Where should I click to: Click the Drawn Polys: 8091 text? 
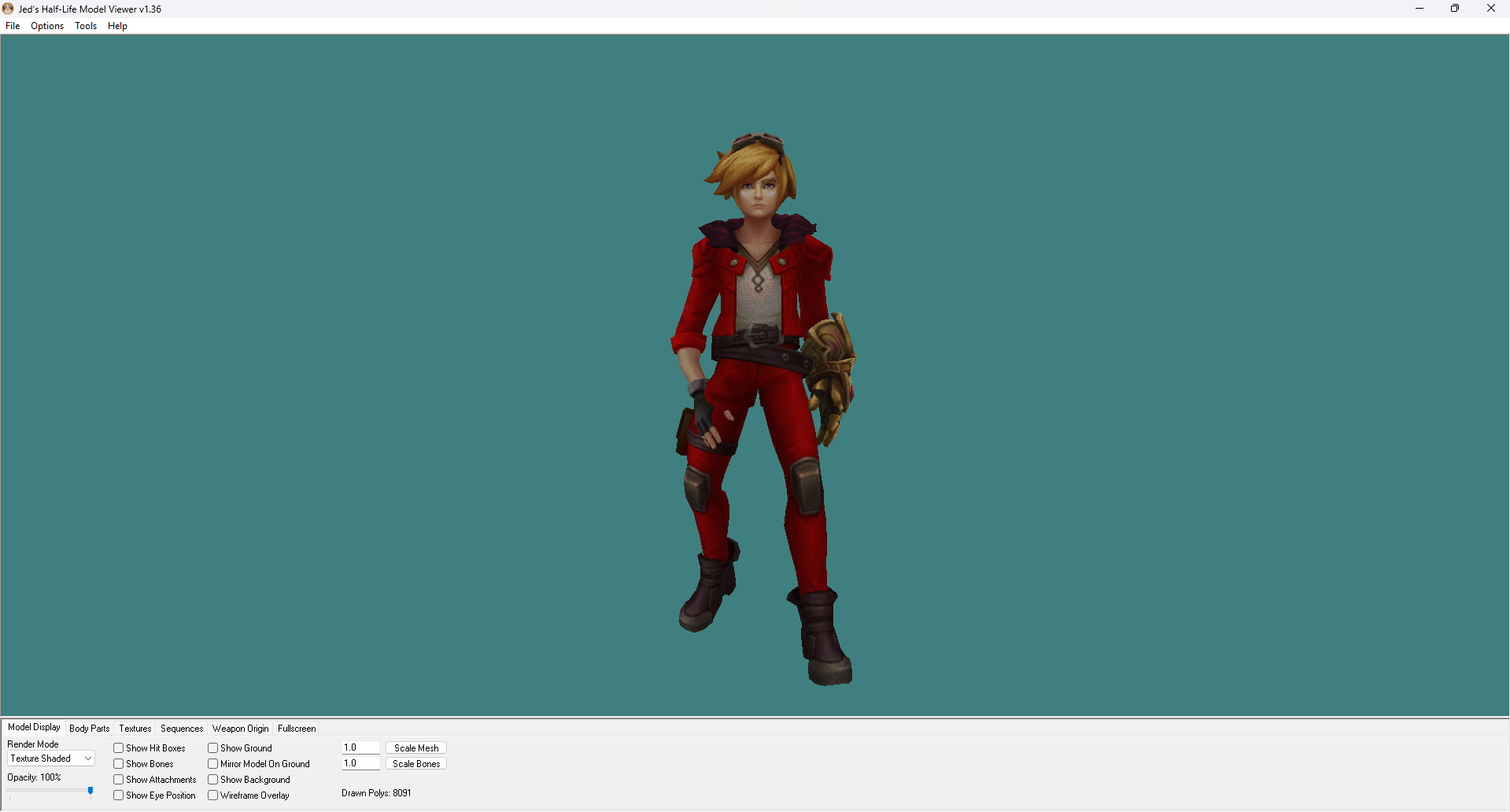coord(376,793)
